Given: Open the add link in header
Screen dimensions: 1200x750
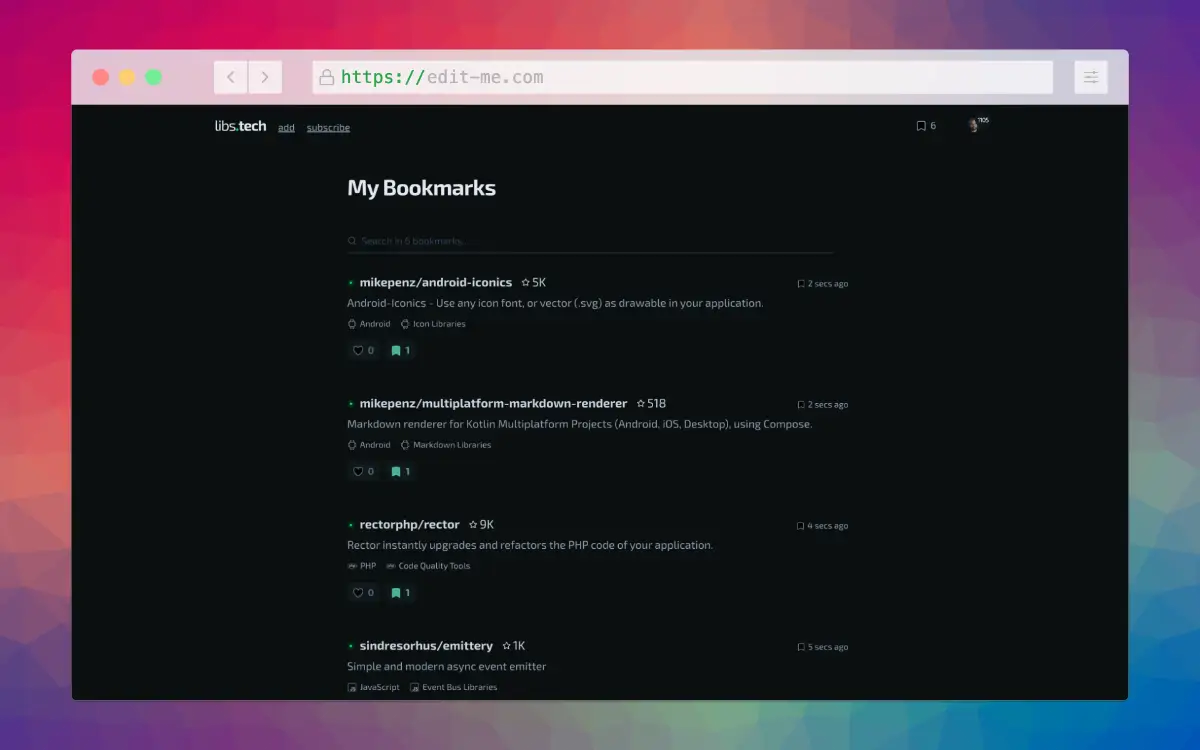Looking at the screenshot, I should point(286,128).
